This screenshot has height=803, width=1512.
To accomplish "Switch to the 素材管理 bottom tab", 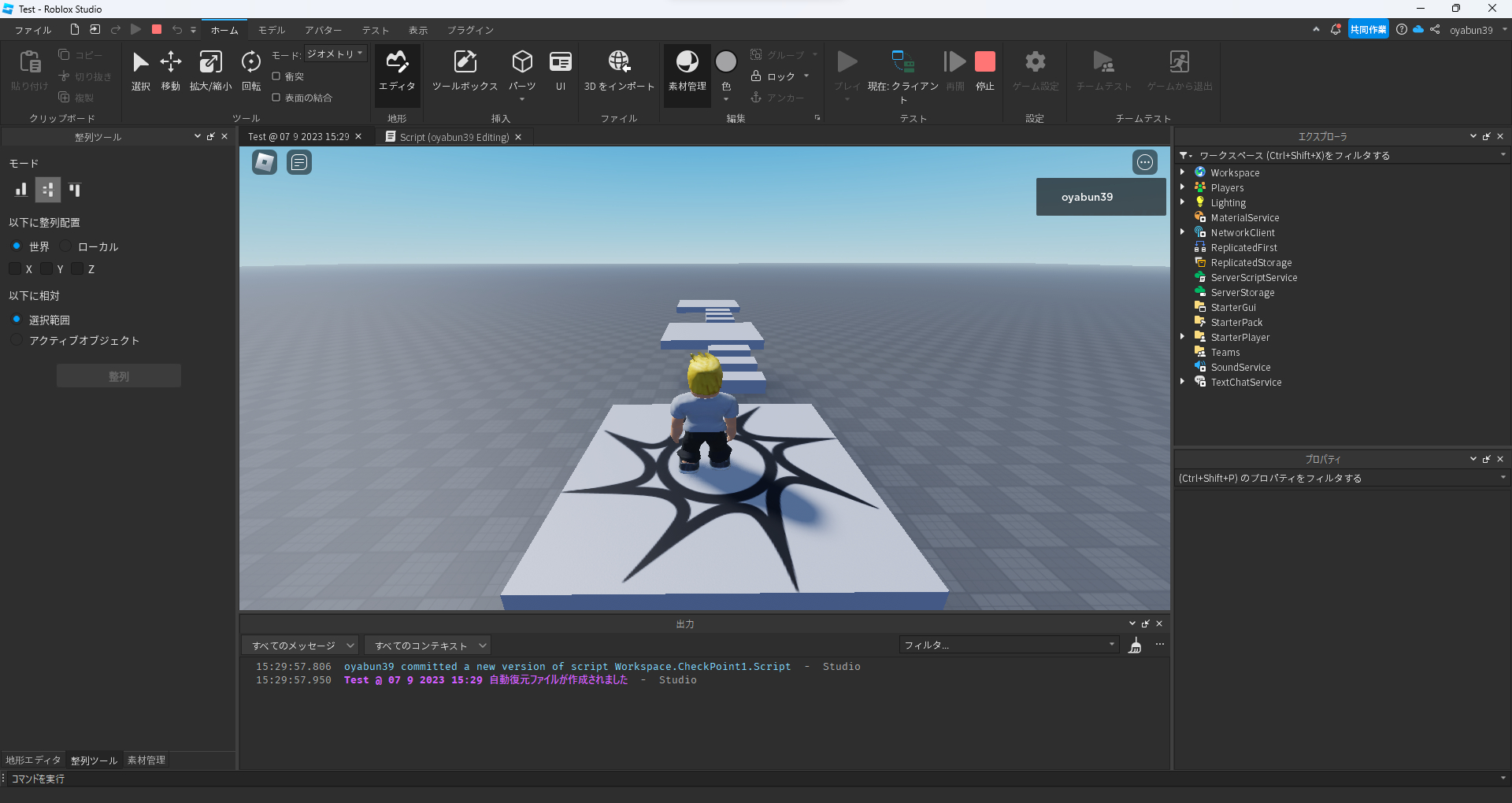I will 146,760.
